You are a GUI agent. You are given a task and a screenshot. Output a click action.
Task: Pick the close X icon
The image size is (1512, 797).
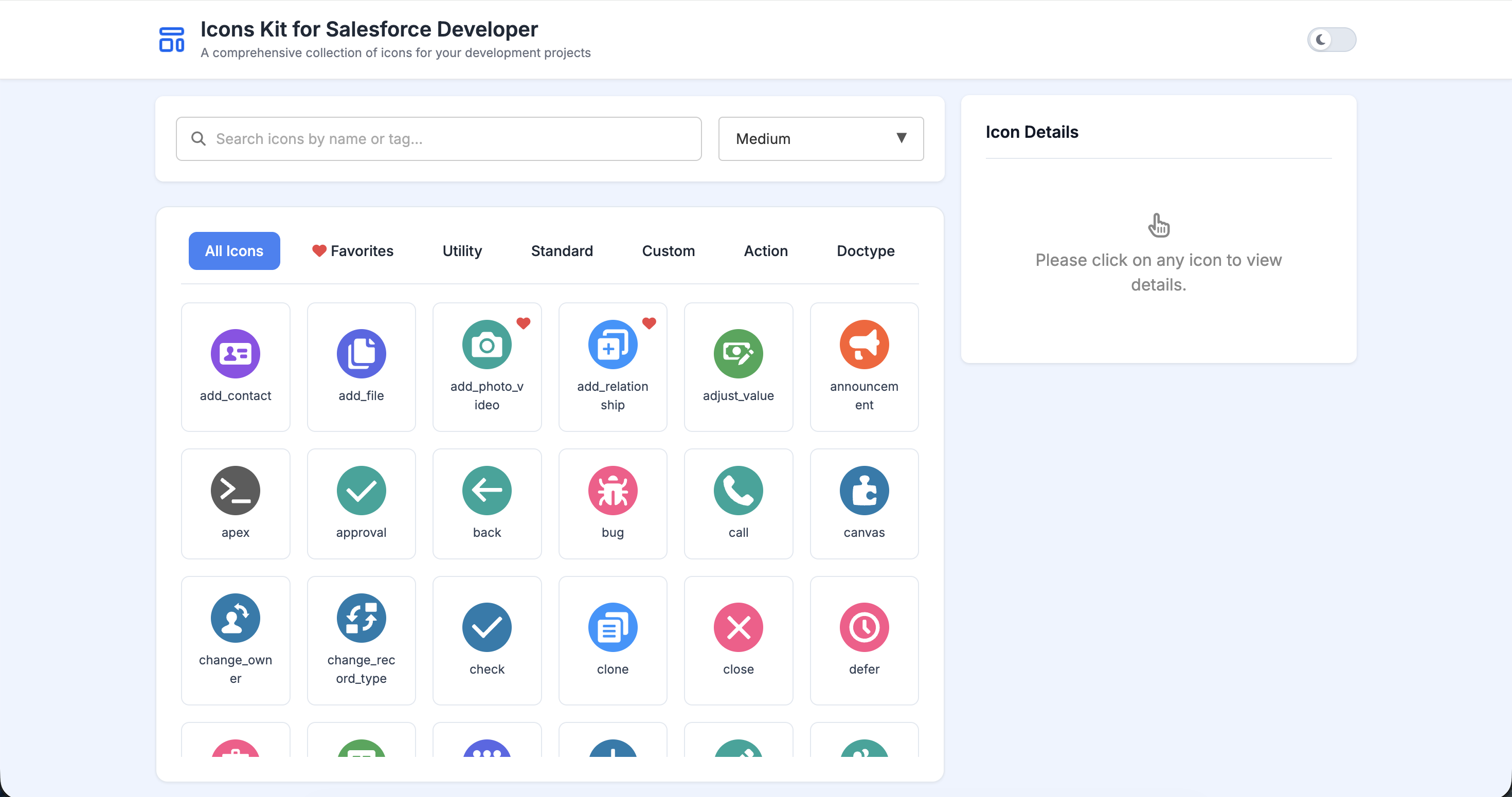click(739, 627)
